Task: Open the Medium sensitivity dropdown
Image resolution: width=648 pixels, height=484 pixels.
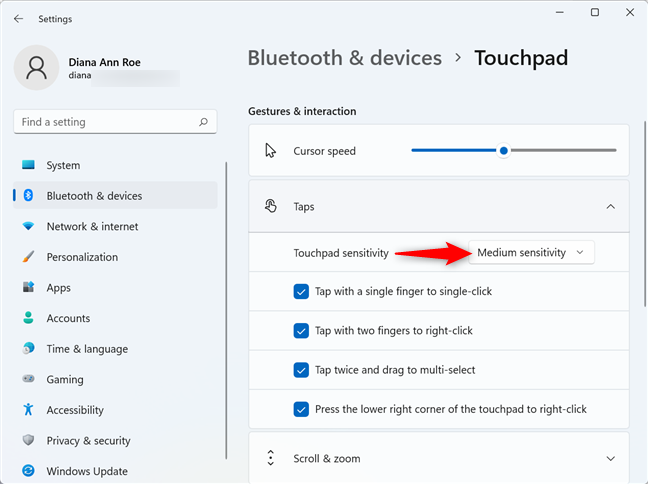Action: pyautogui.click(x=531, y=252)
